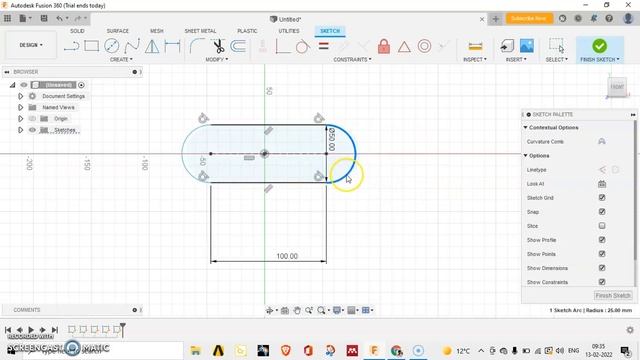
Task: Expand the Sketches tree node
Action: (x=20, y=130)
